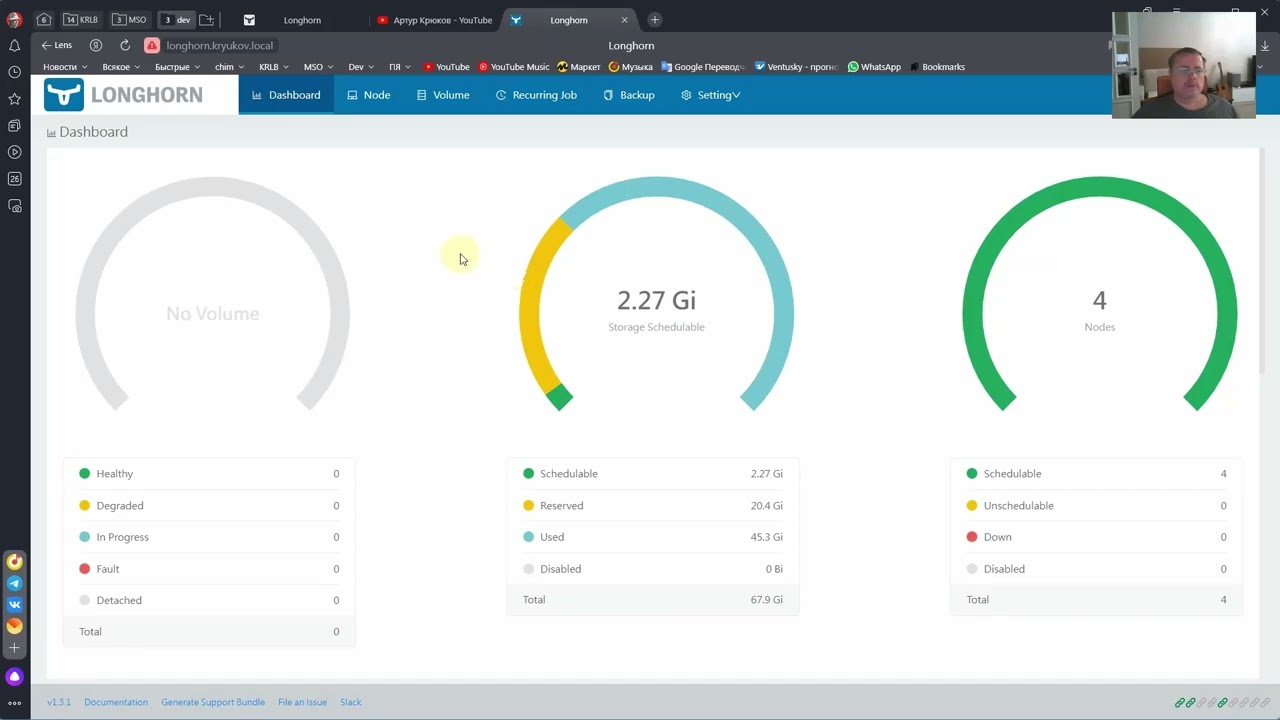Switch to the Артур Крюков YouTube tab
Screen dimensions: 1280x720
(x=436, y=20)
